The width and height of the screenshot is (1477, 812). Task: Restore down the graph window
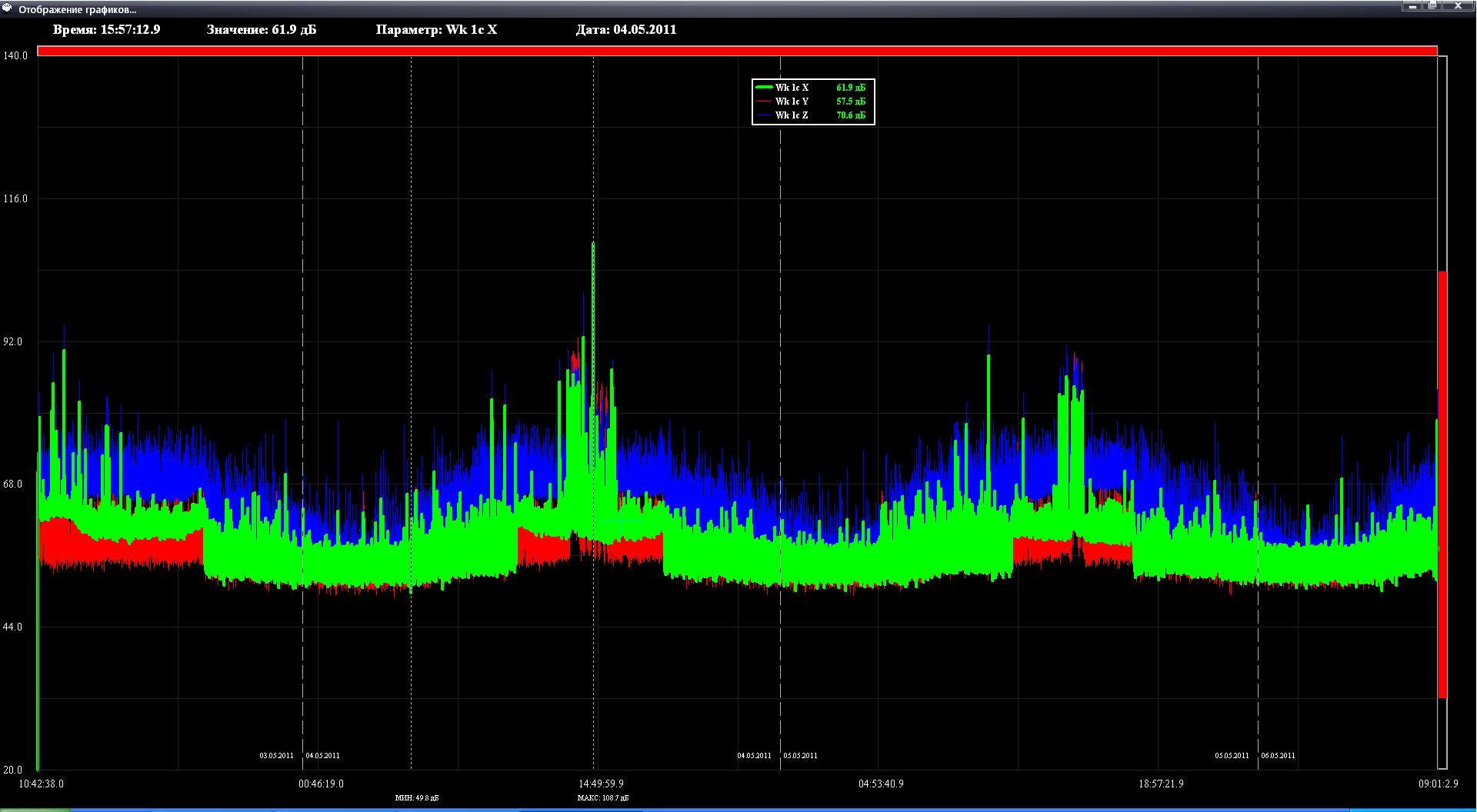click(x=1432, y=5)
